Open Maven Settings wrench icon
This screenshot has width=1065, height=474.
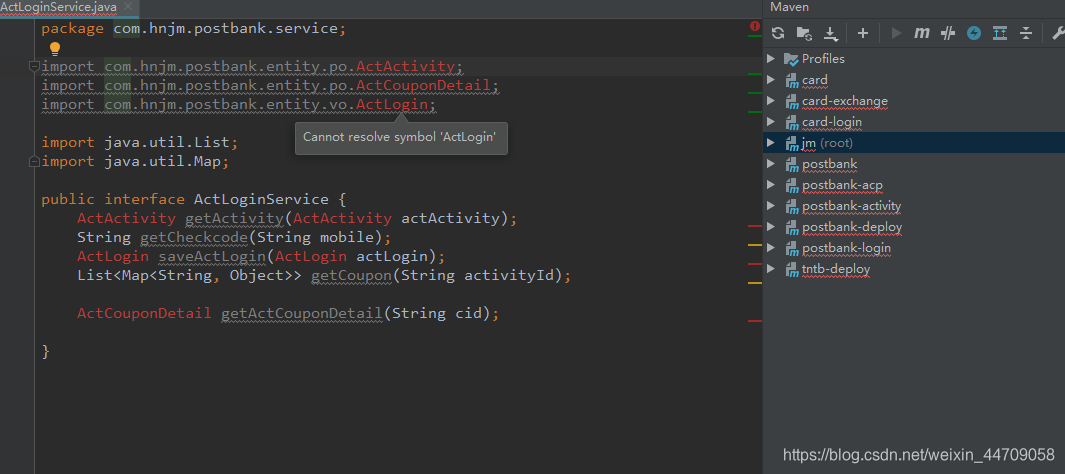(1058, 33)
